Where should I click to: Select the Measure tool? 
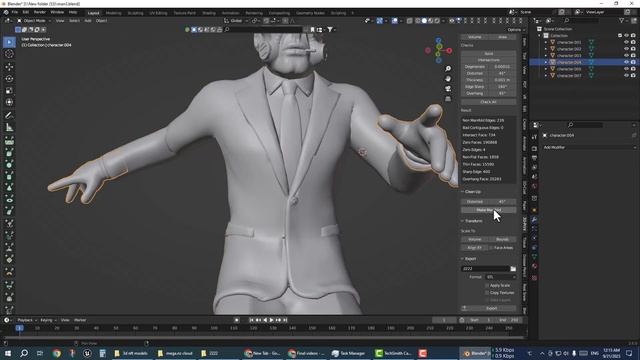click(x=9, y=128)
